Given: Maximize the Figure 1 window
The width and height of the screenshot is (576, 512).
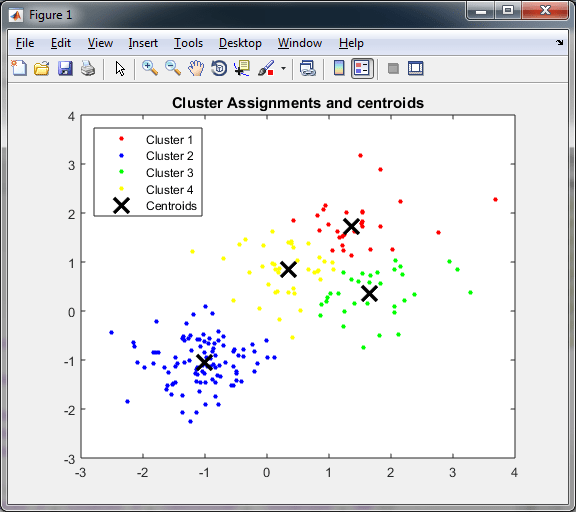Looking at the screenshot, I should point(508,10).
